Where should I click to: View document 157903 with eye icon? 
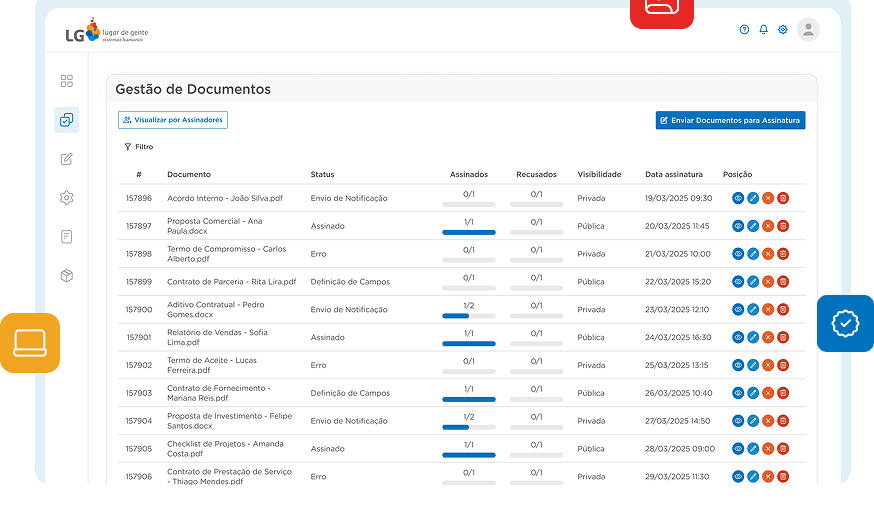[x=738, y=394]
